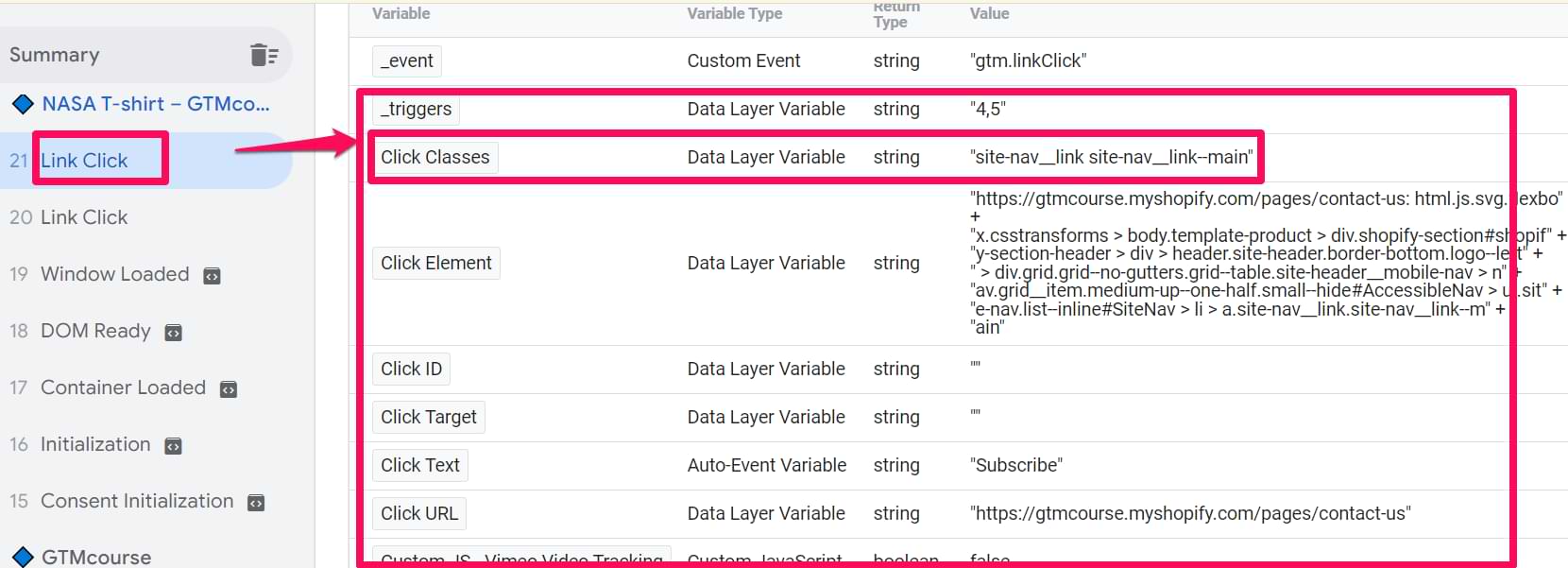Select event 20 Link Click
The image size is (1568, 568).
84,217
